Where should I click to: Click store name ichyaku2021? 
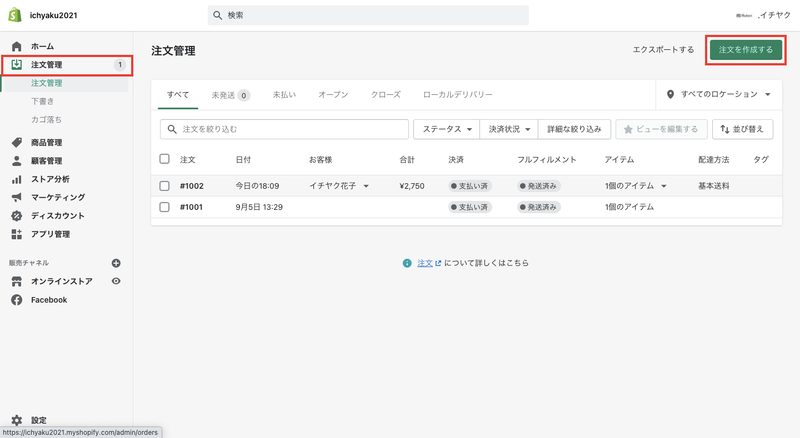tap(54, 15)
